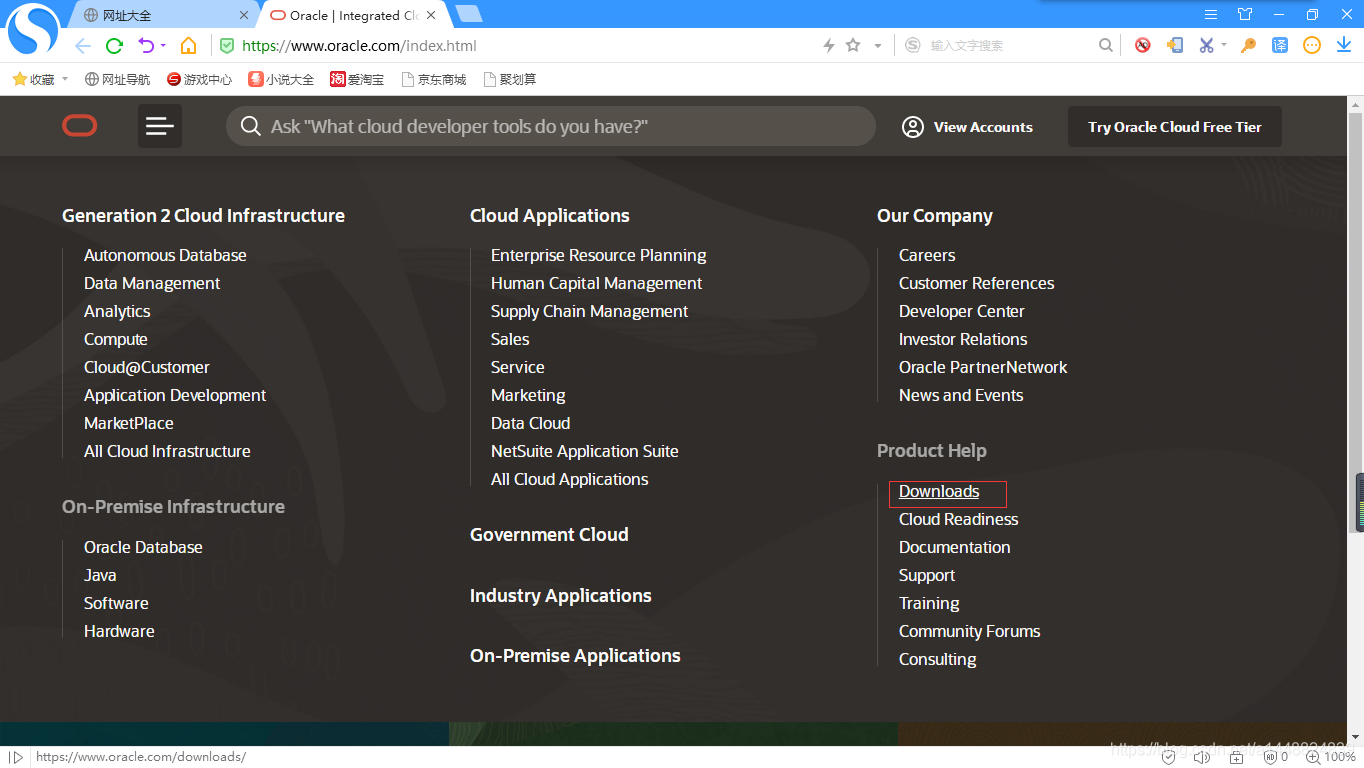Open the NetSuite Application Suite link

pos(584,451)
